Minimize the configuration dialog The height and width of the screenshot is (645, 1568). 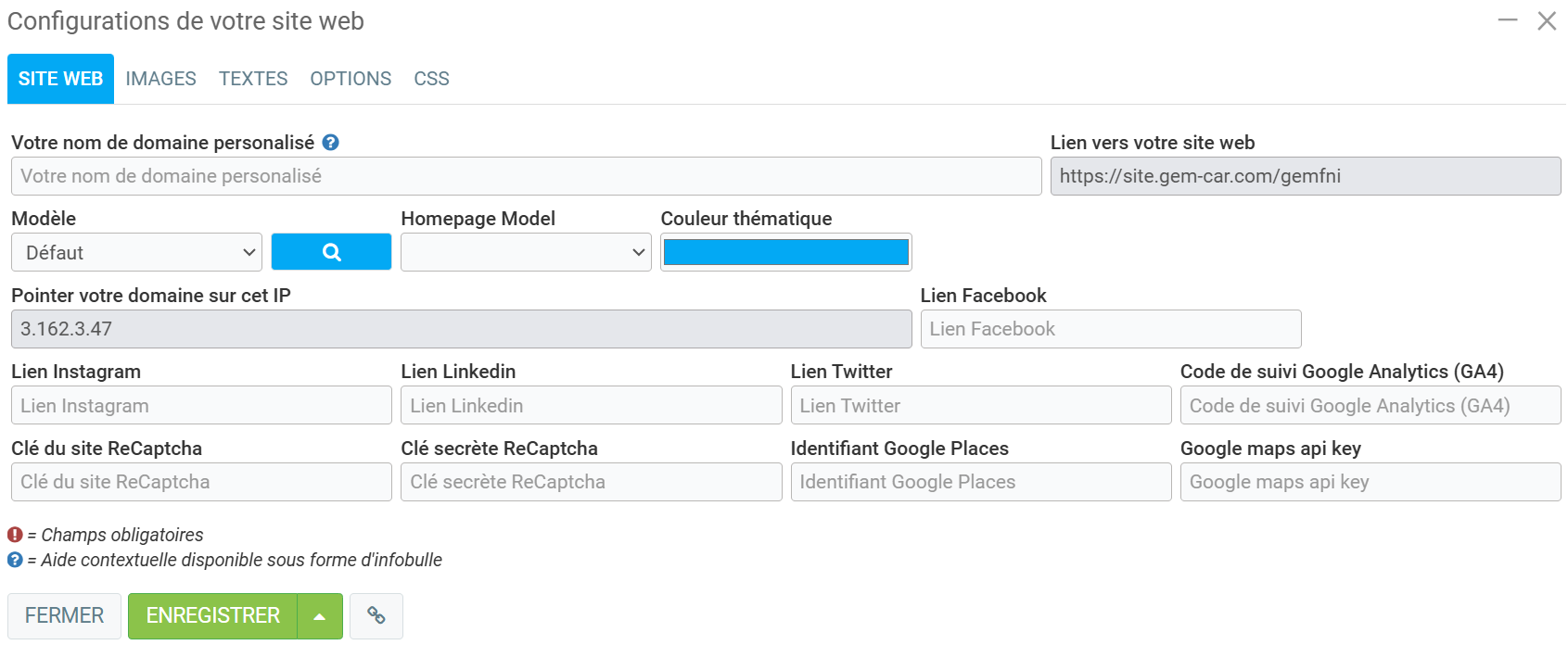coord(1508,20)
